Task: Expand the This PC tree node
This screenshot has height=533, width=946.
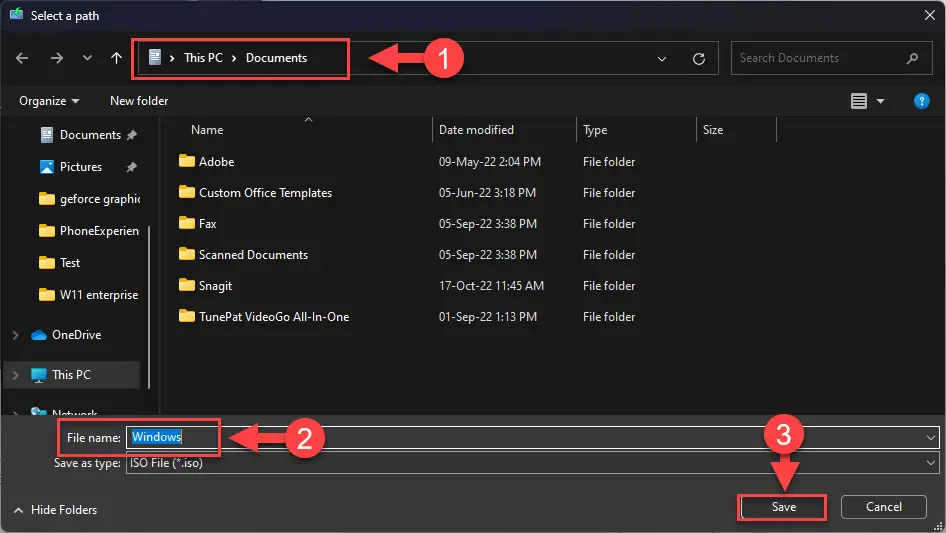Action: pyautogui.click(x=16, y=375)
